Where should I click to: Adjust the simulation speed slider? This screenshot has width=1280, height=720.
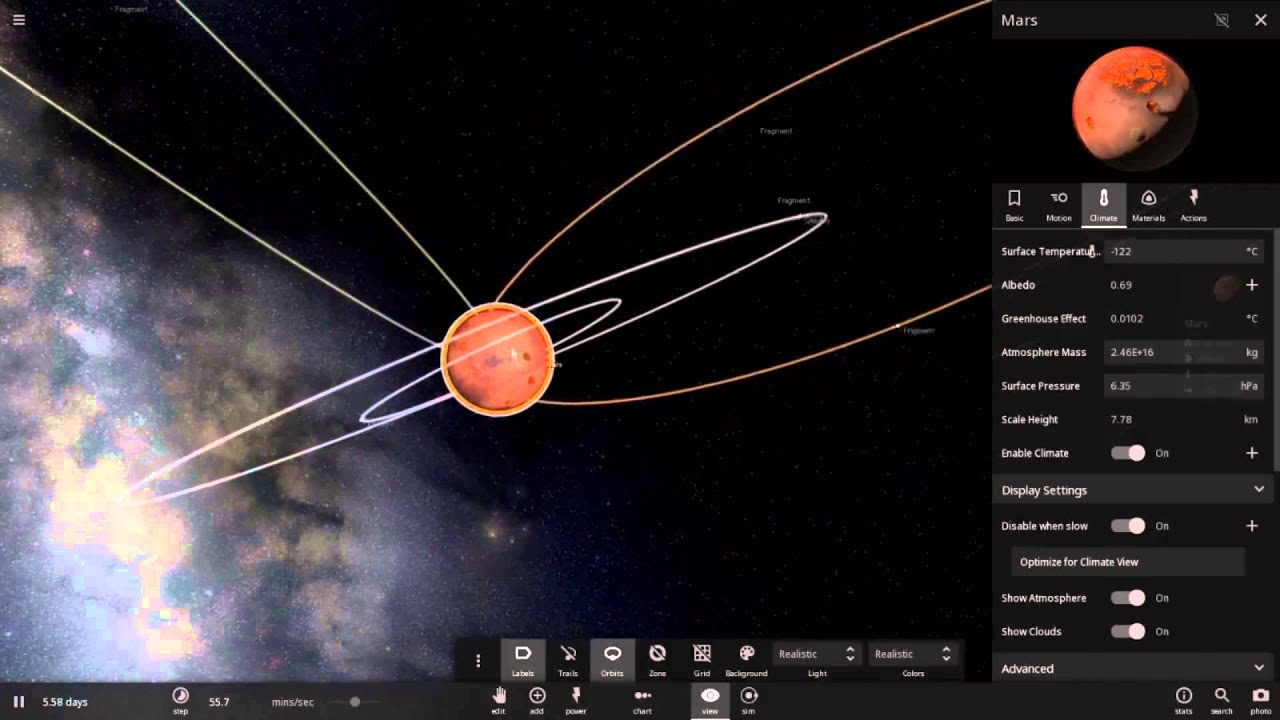point(354,702)
